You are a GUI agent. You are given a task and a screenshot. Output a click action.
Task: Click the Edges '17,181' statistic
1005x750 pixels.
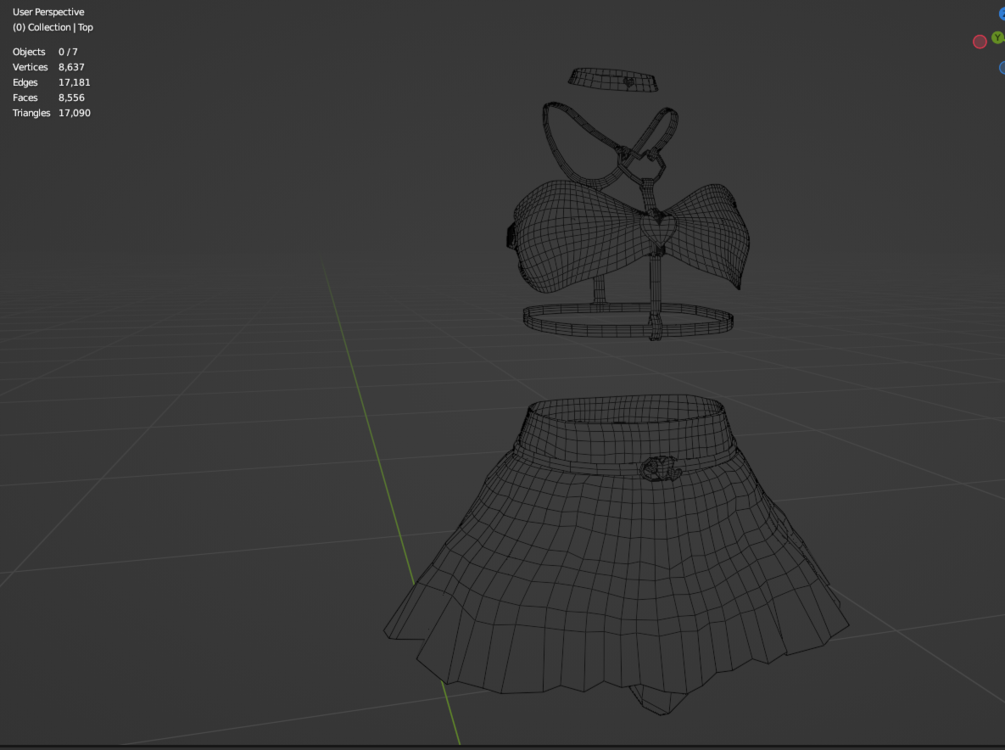(x=74, y=83)
